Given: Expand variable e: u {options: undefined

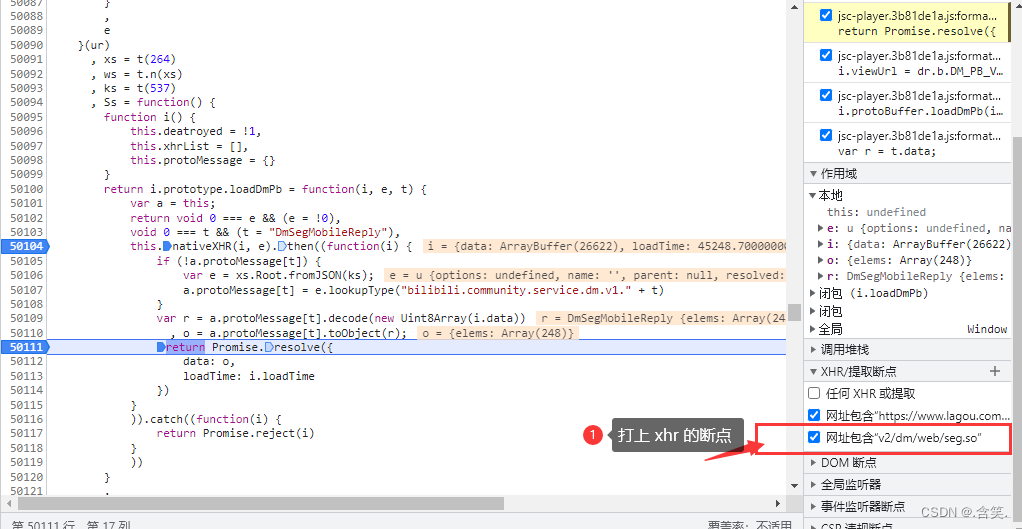Looking at the screenshot, I should (x=821, y=228).
